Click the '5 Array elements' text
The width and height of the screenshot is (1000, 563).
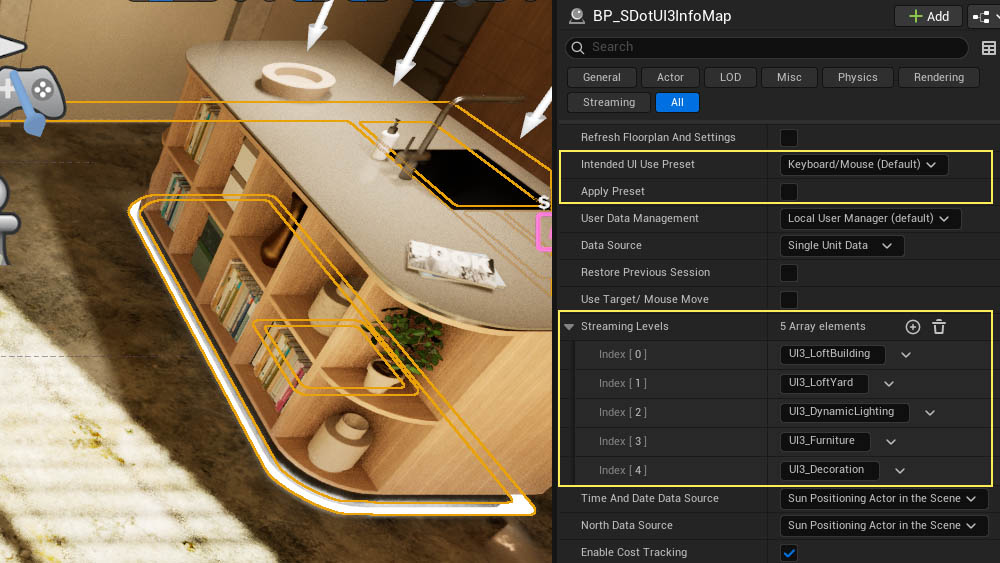pos(823,326)
